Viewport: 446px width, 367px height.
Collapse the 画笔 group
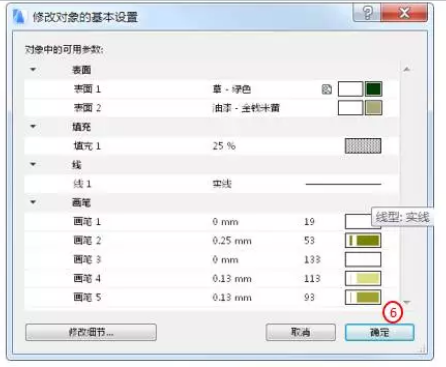[x=33, y=202]
